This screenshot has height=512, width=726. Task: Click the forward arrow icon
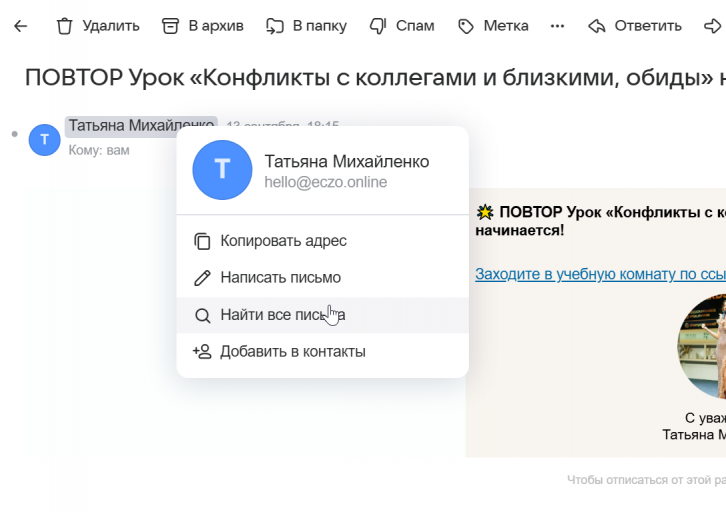(713, 26)
